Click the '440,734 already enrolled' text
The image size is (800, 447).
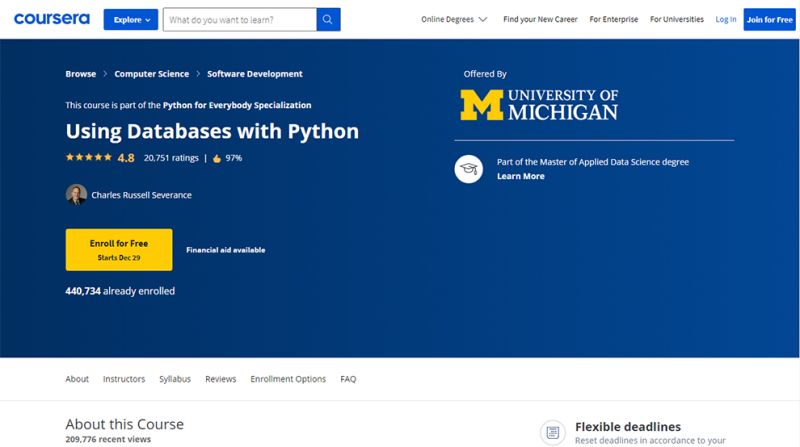[120, 291]
